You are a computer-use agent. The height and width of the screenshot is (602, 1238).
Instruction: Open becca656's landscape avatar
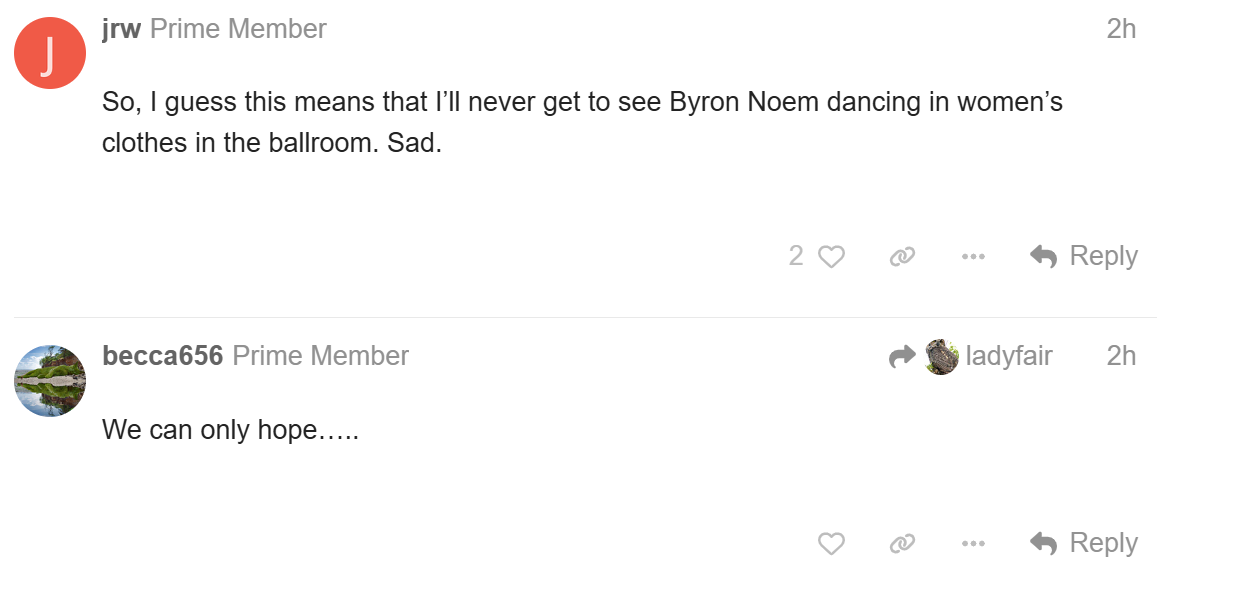pyautogui.click(x=49, y=381)
